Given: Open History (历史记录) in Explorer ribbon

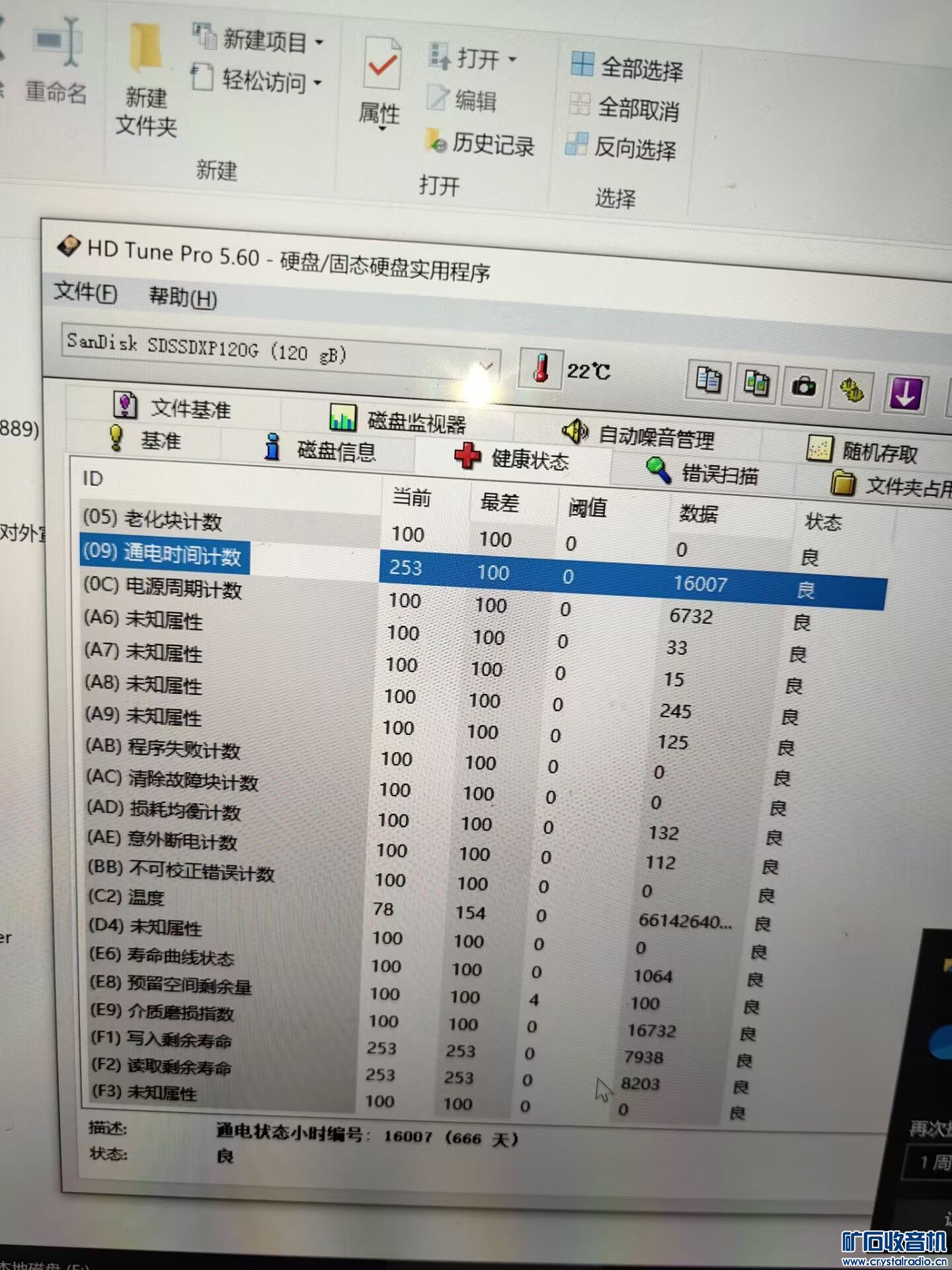Looking at the screenshot, I should pos(480,142).
